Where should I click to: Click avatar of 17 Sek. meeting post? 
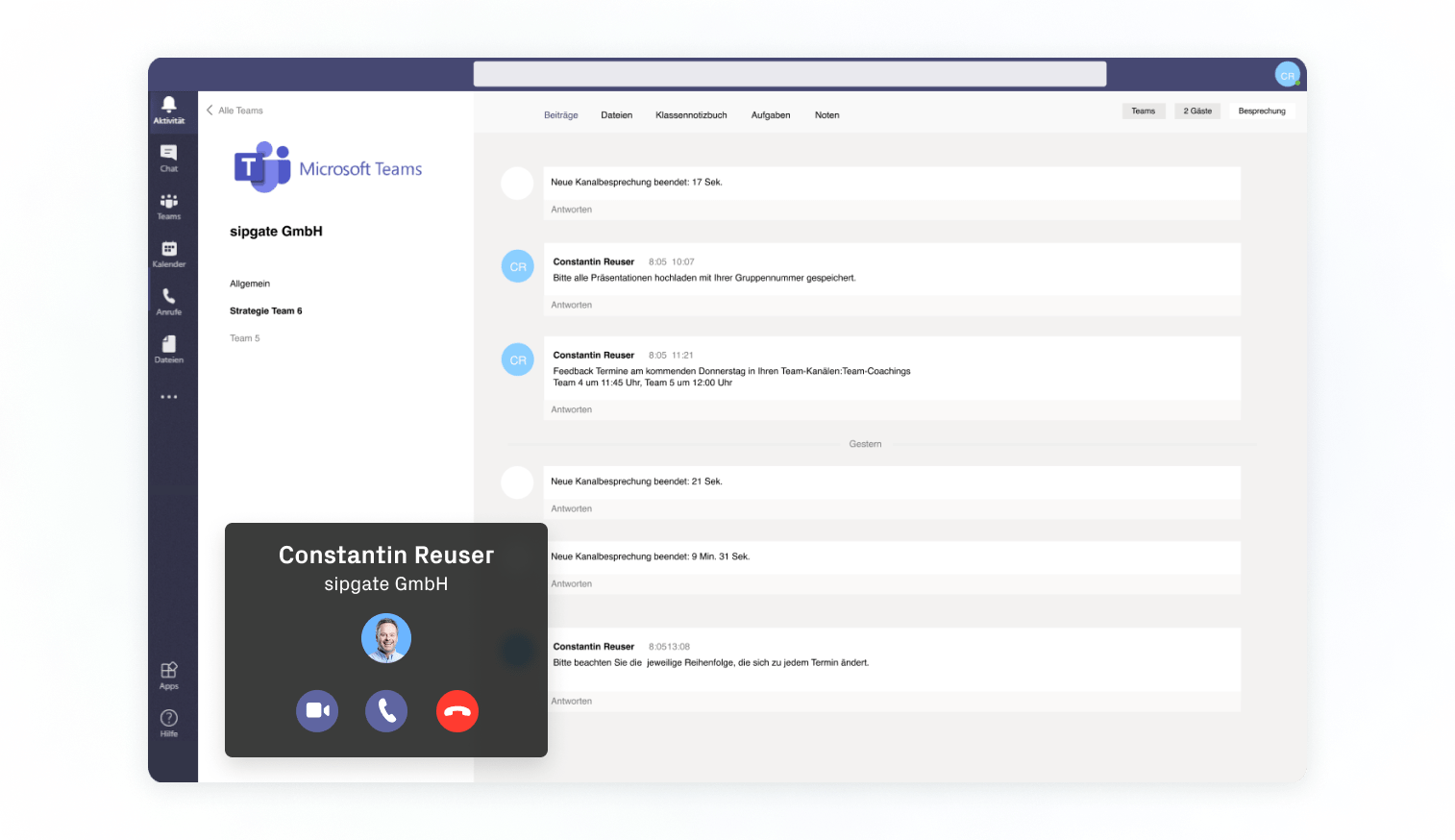pos(517,184)
